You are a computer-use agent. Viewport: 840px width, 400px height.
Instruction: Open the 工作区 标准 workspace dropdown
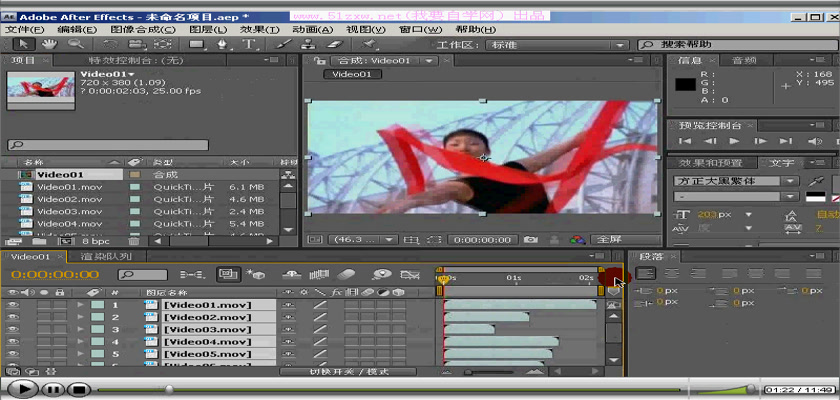557,46
